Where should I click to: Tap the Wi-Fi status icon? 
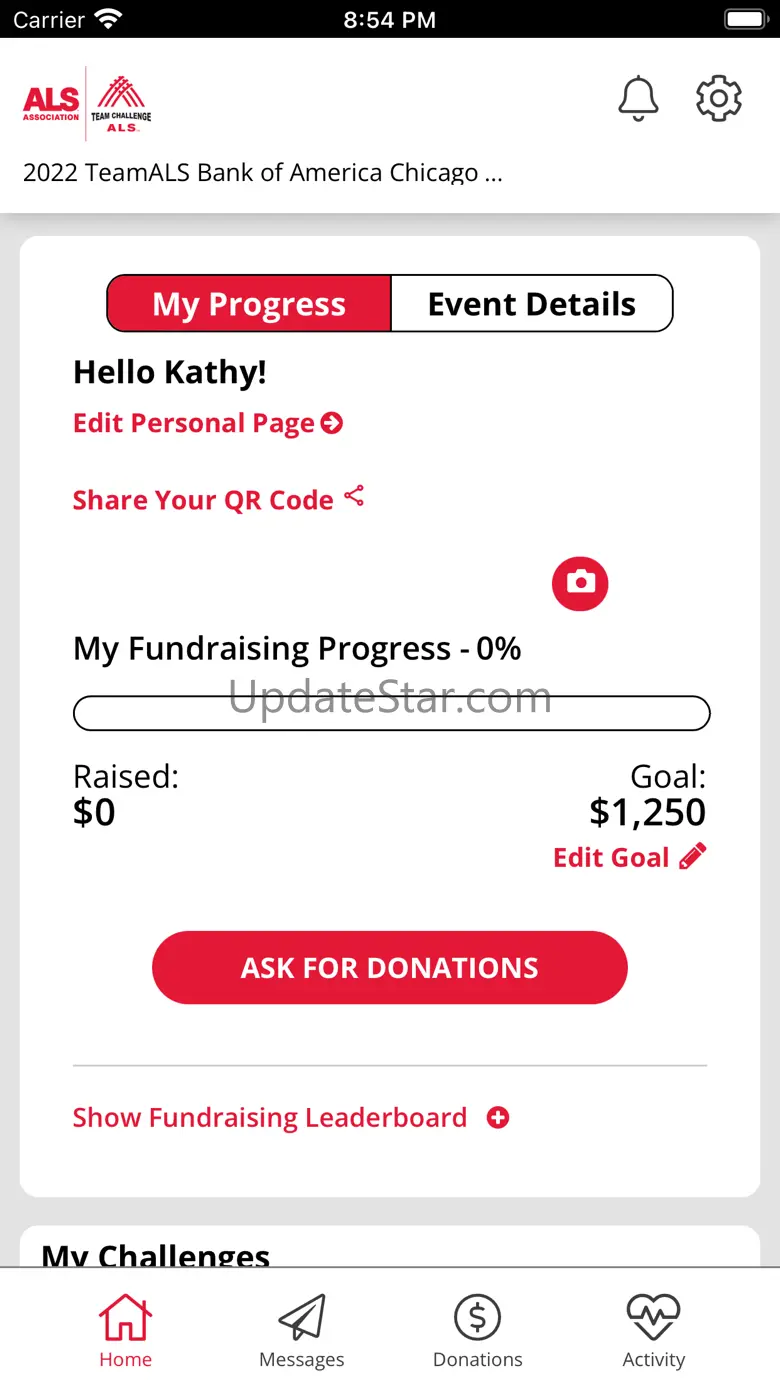click(x=109, y=19)
